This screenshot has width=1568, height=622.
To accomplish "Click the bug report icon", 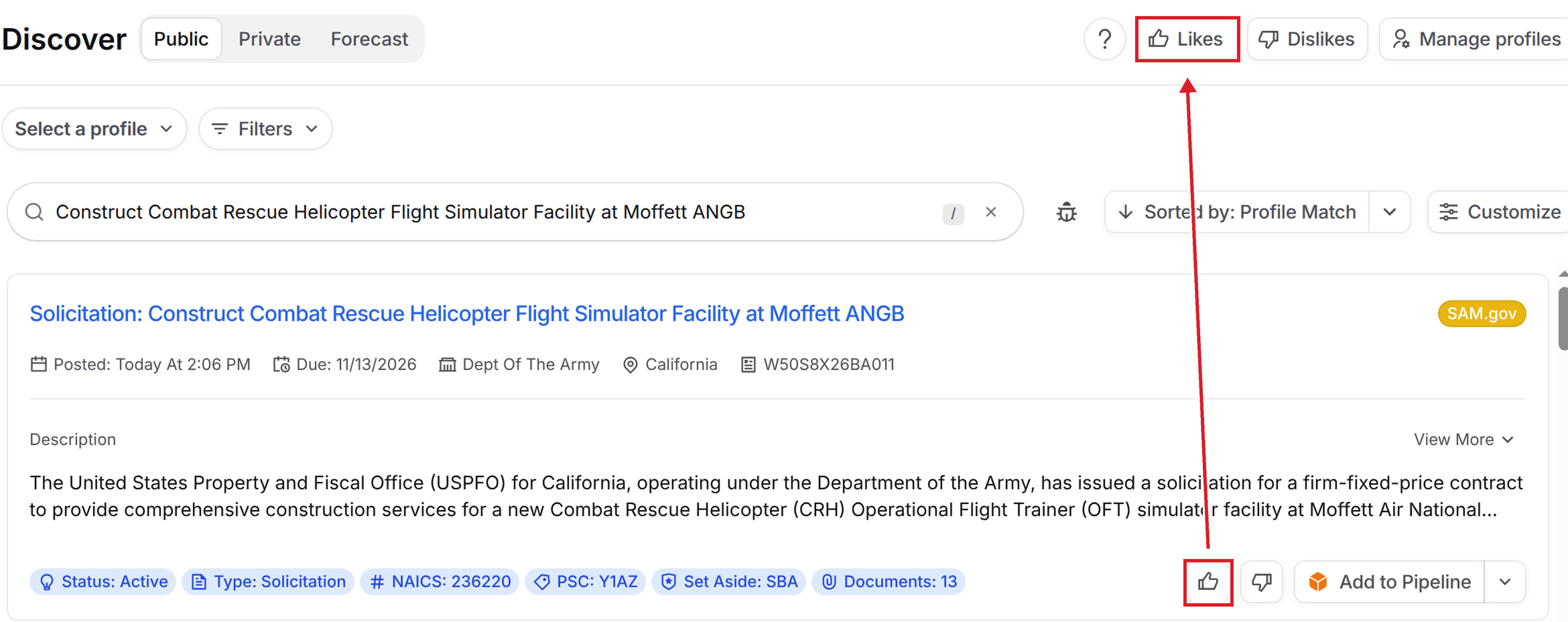I will click(x=1066, y=212).
